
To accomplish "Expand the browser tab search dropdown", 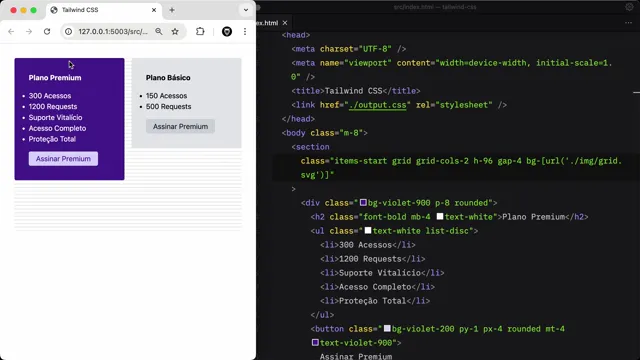I will coord(246,10).
